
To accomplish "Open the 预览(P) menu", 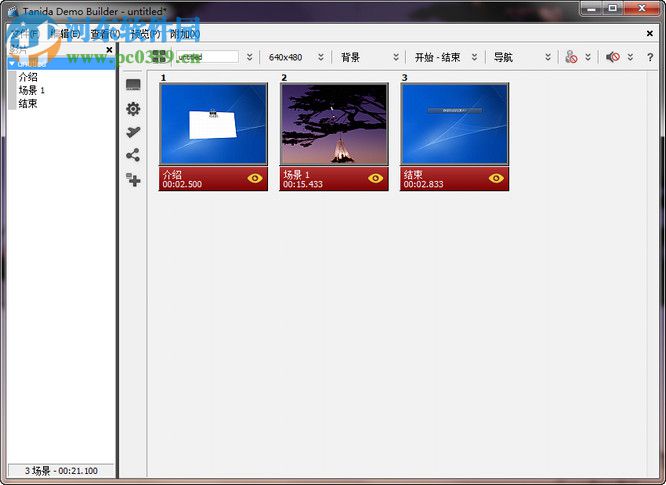I will (146, 34).
